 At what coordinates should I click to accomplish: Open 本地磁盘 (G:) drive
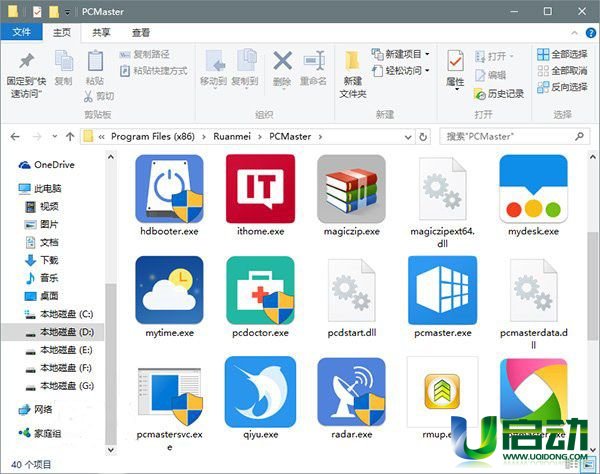[x=59, y=386]
